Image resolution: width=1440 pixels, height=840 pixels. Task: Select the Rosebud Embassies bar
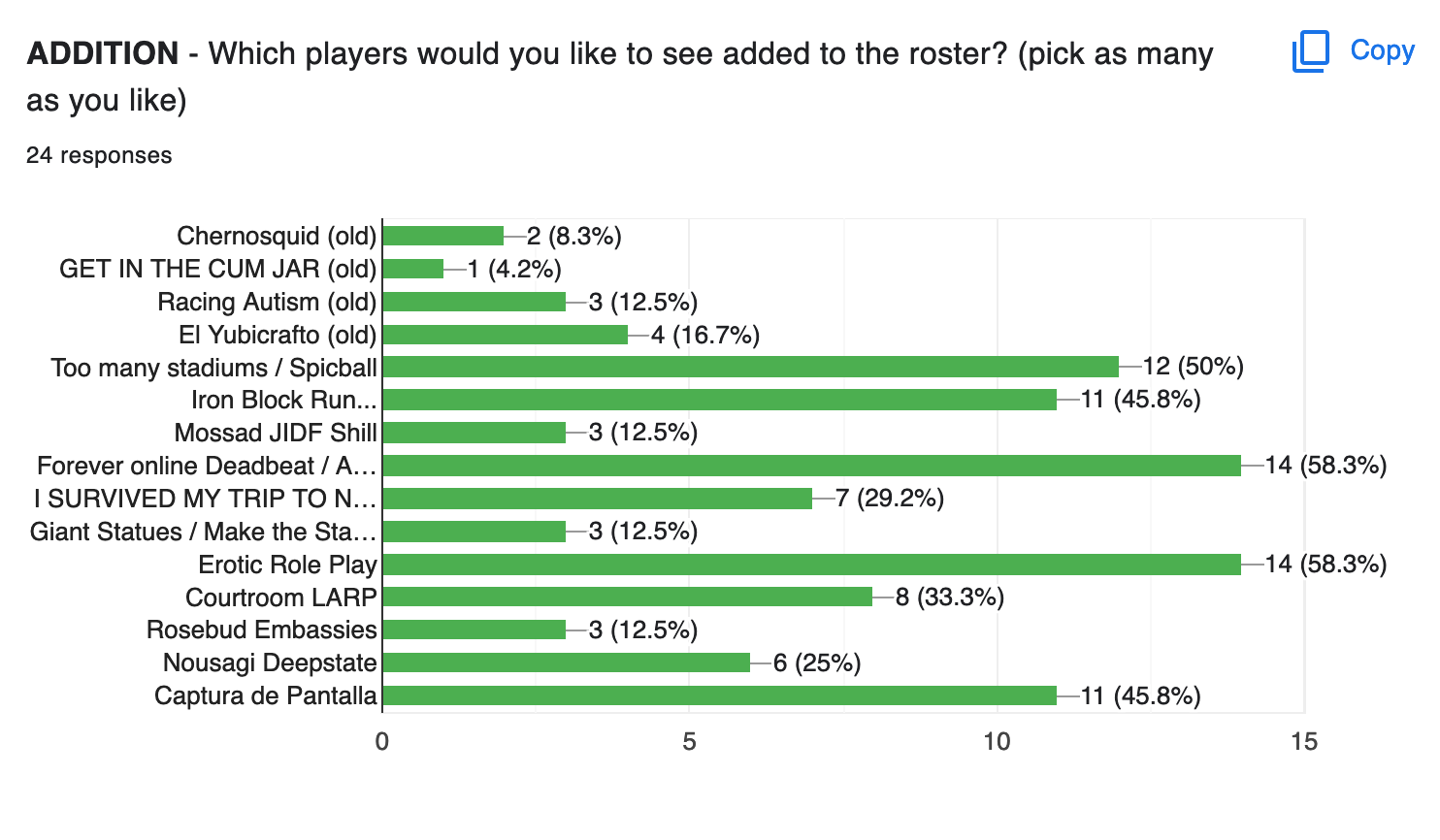(x=475, y=630)
